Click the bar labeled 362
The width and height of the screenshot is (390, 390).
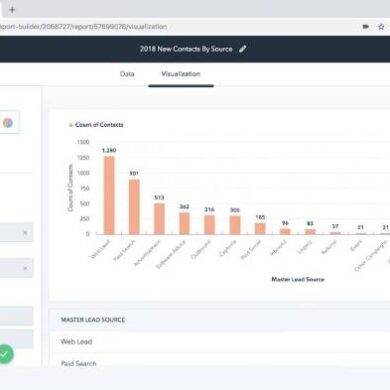(184, 223)
